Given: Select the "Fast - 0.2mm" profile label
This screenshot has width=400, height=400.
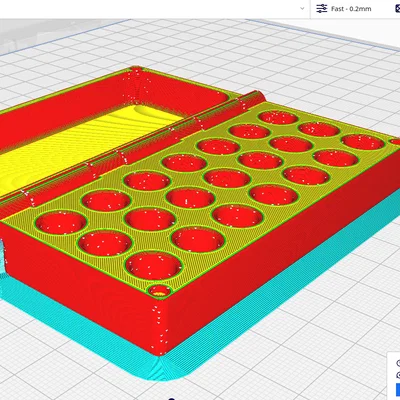Looking at the screenshot, I should tap(351, 9).
